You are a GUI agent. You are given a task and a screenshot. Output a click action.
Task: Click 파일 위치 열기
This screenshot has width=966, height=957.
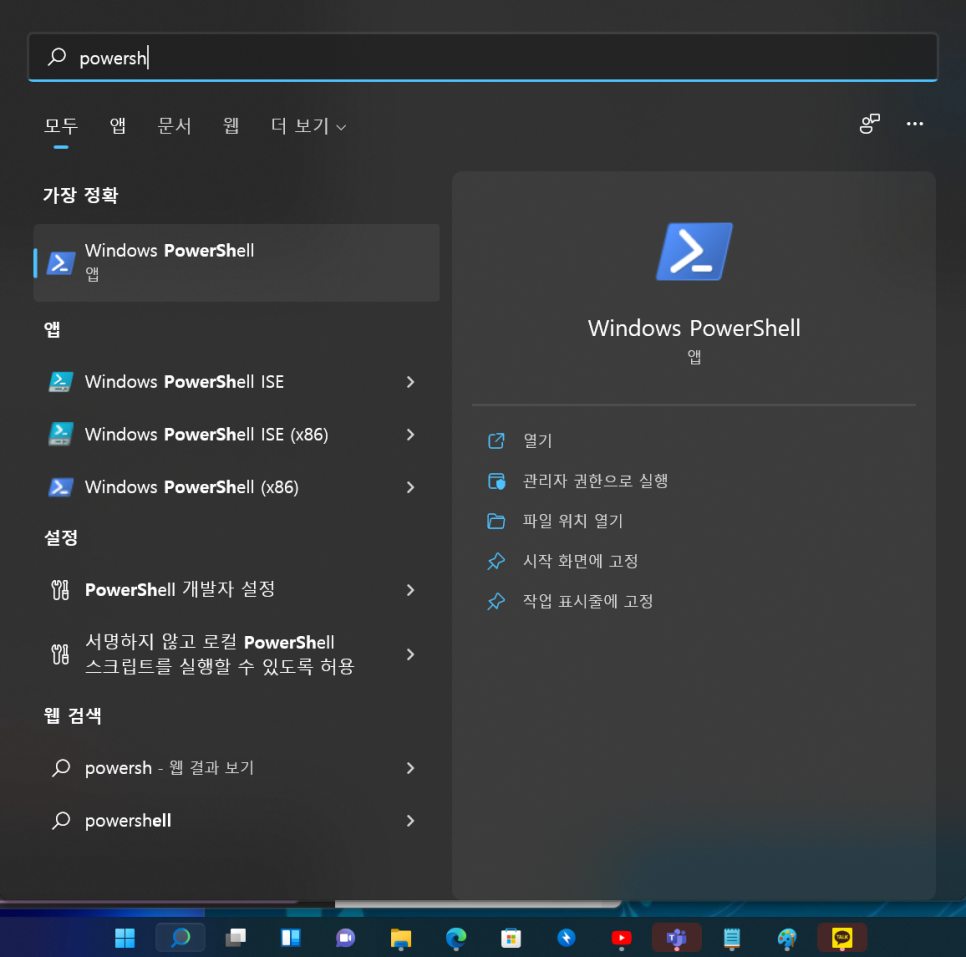(572, 521)
